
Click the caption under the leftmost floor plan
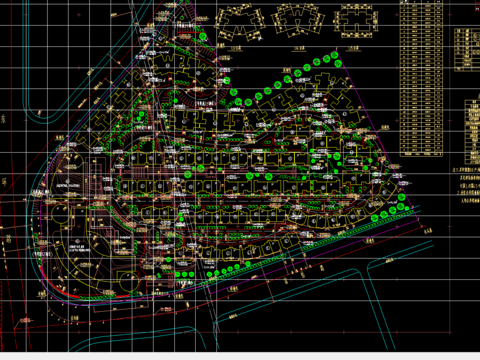point(236,49)
